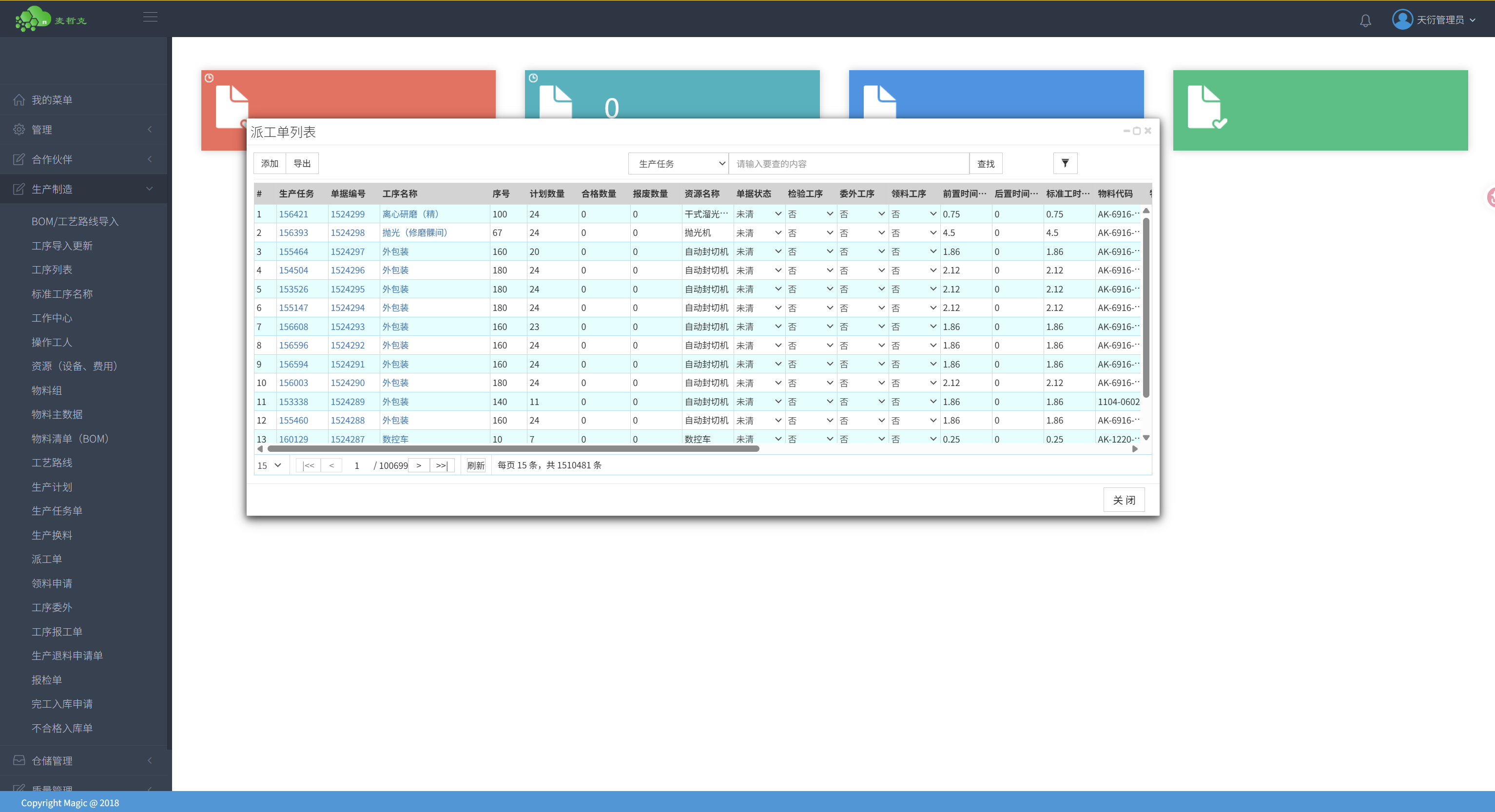Click the blue card document icon
This screenshot has width=1495, height=812.
879,101
